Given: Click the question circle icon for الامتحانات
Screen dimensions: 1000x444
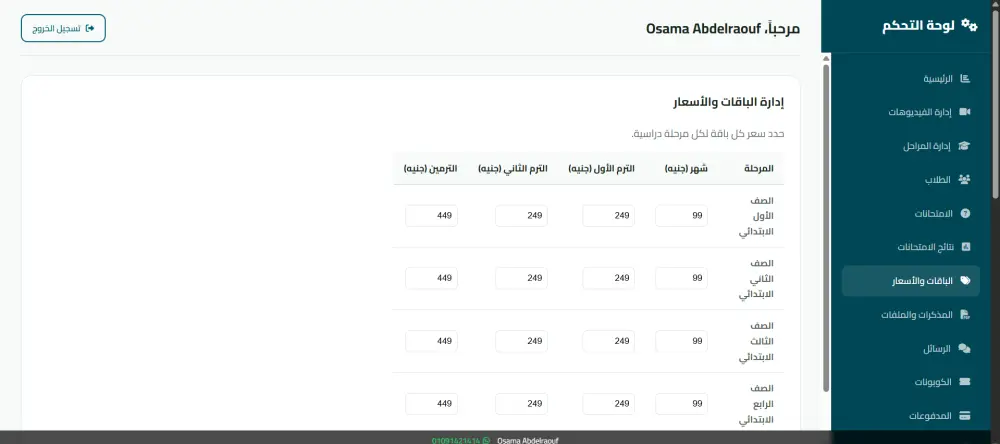Looking at the screenshot, I should [x=965, y=214].
